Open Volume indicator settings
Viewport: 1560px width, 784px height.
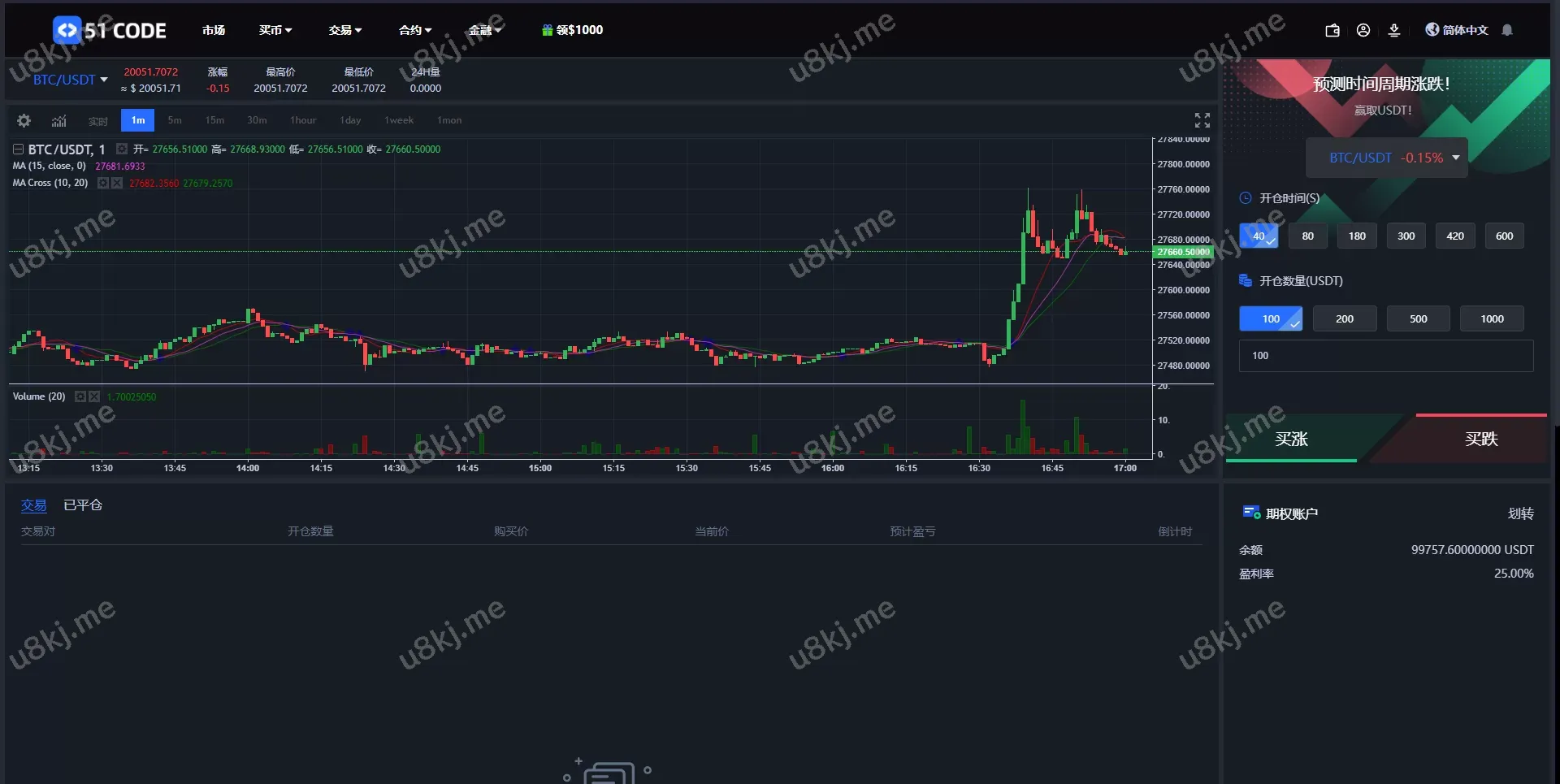[x=80, y=396]
